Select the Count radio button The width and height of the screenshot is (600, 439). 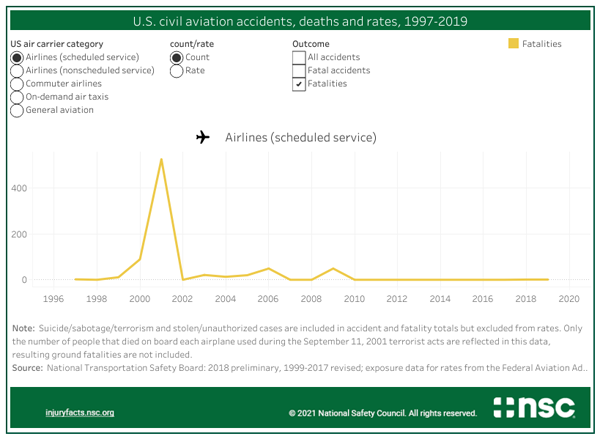pos(176,58)
